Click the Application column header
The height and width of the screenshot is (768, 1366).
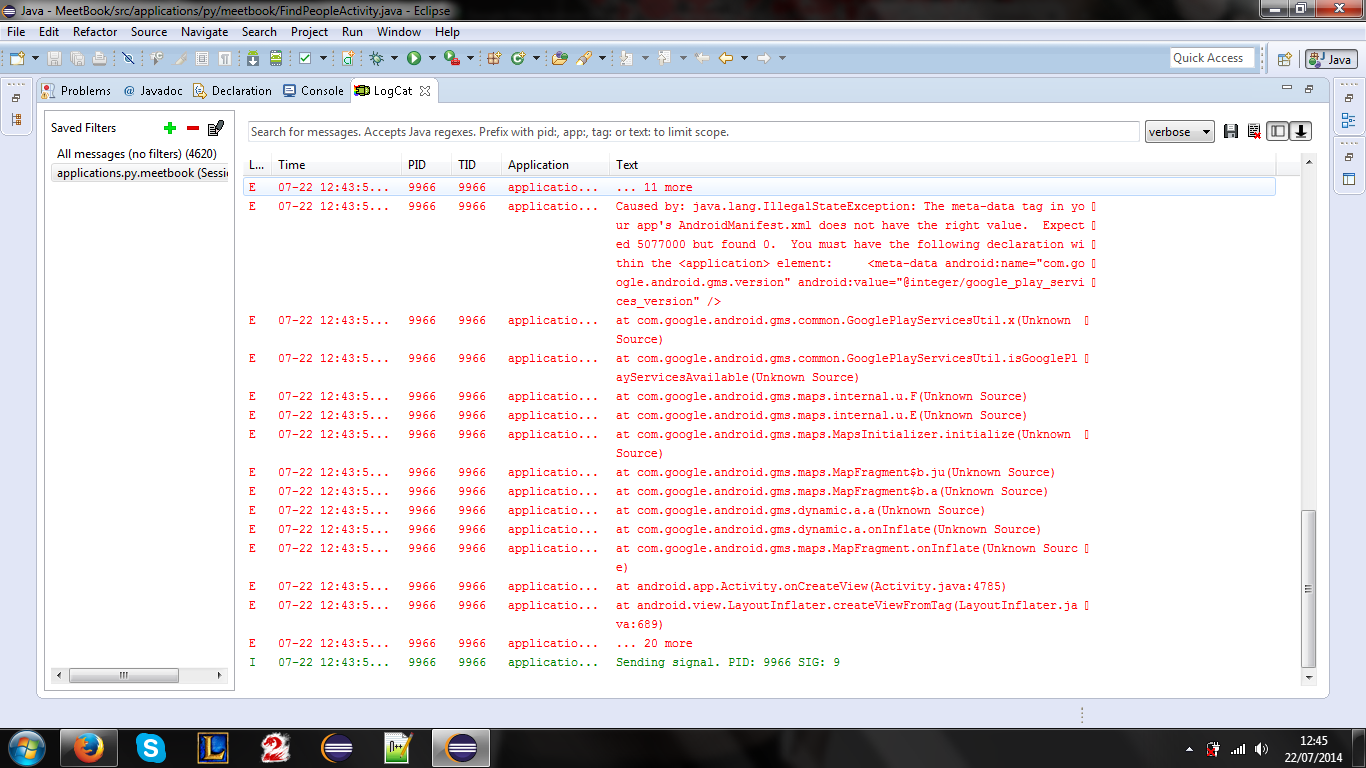[556, 165]
